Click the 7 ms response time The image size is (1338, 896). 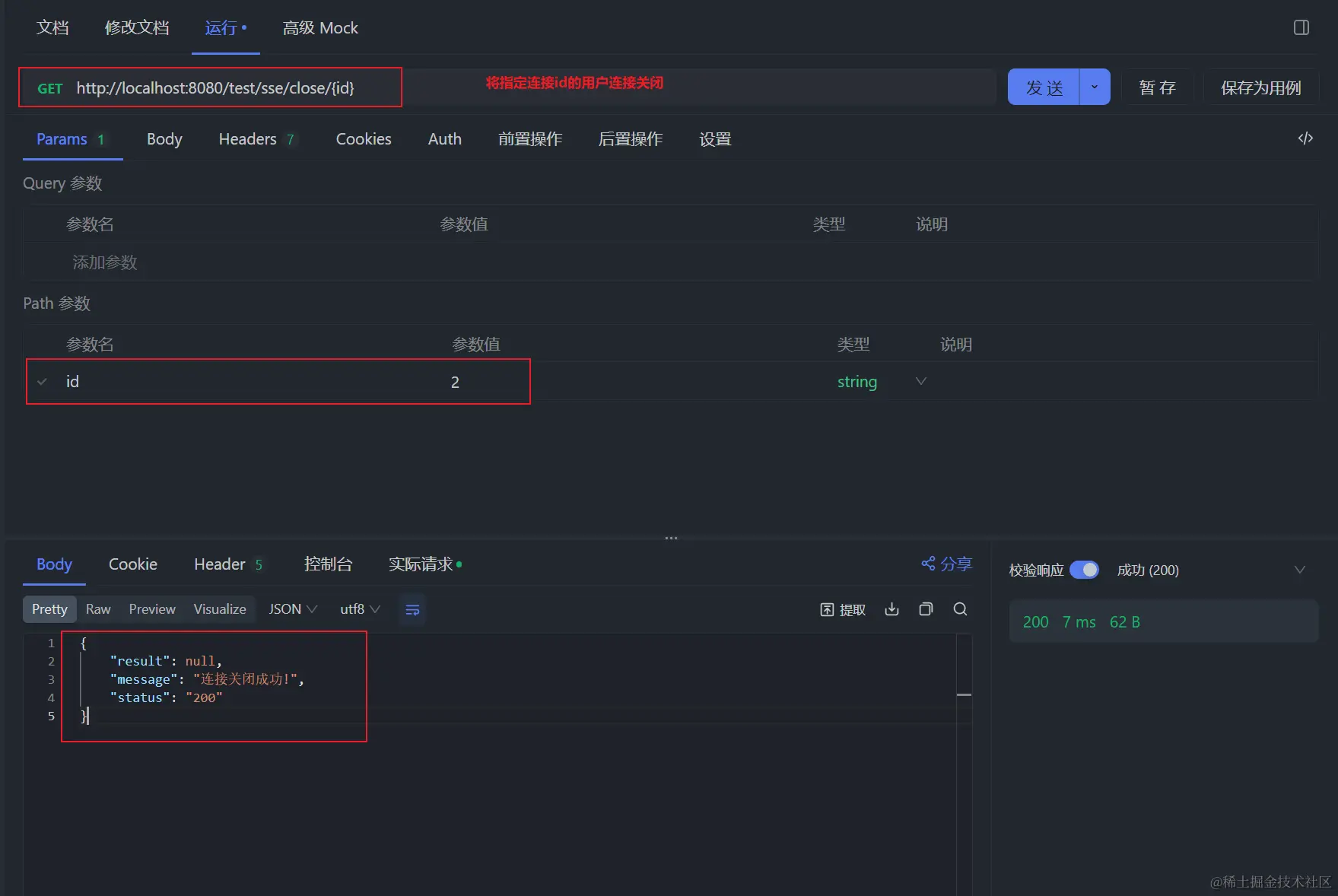[1079, 622]
